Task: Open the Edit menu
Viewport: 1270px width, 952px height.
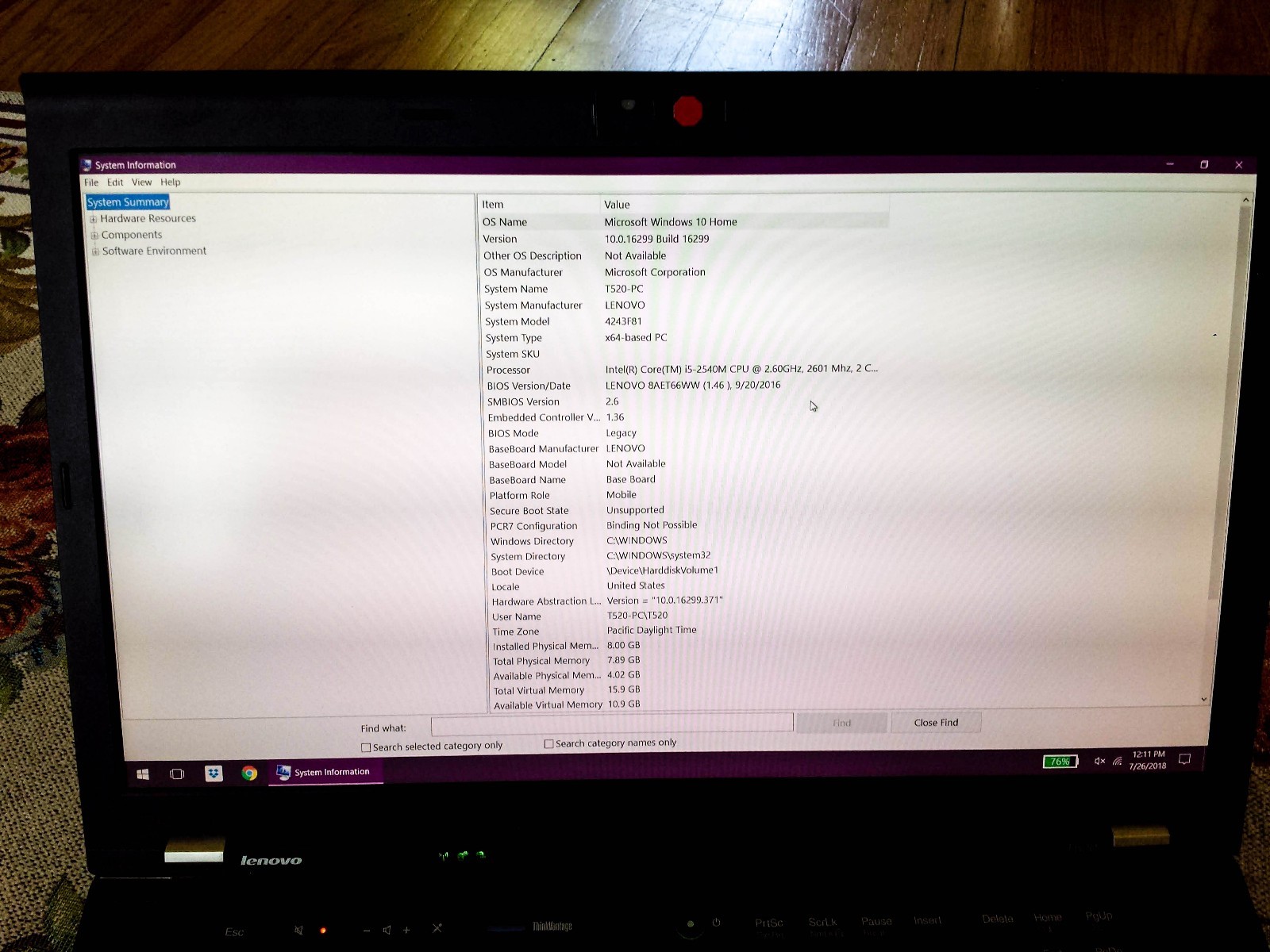Action: pos(115,182)
